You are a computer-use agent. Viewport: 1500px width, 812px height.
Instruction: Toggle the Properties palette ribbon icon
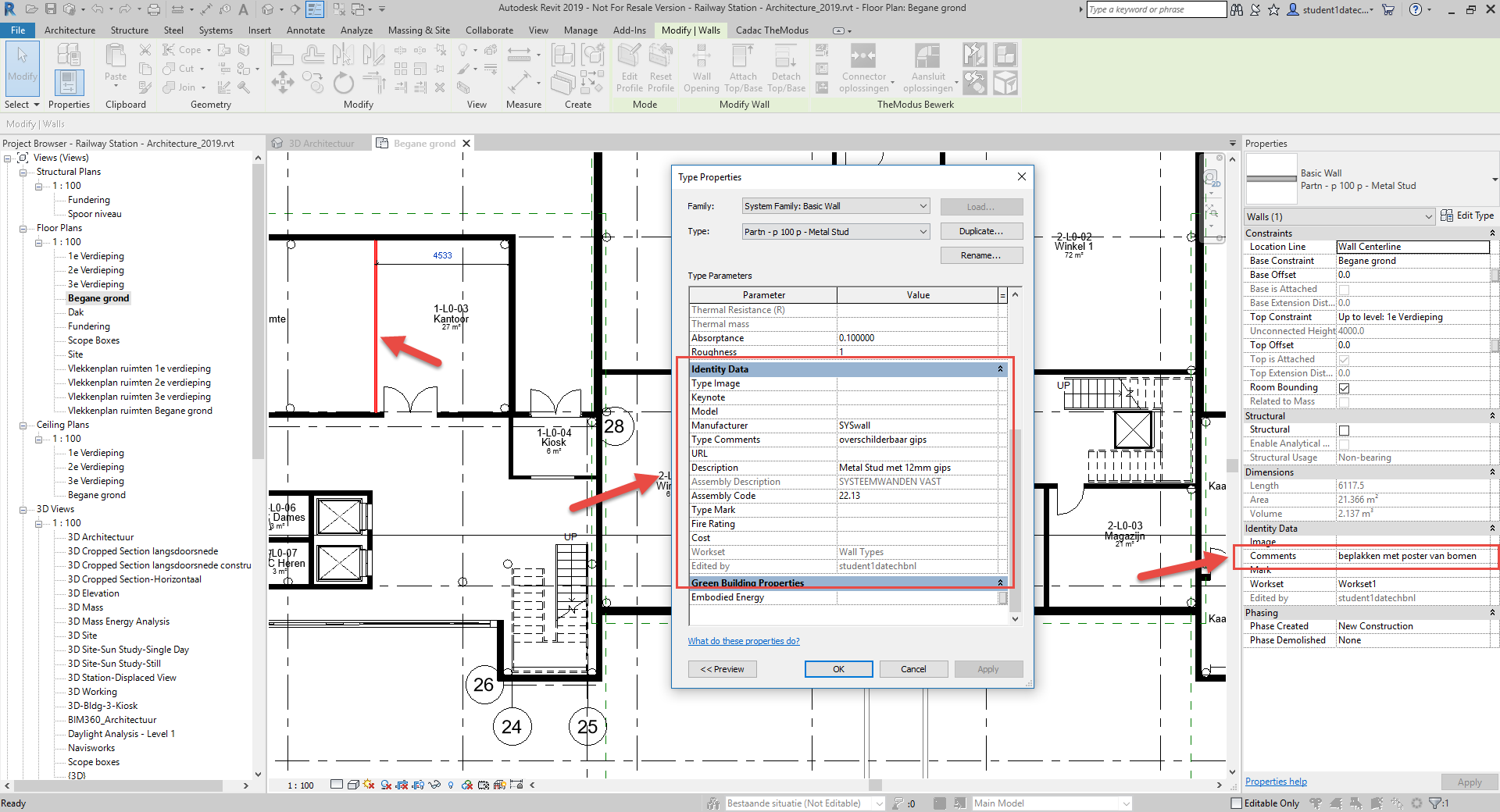coord(69,82)
